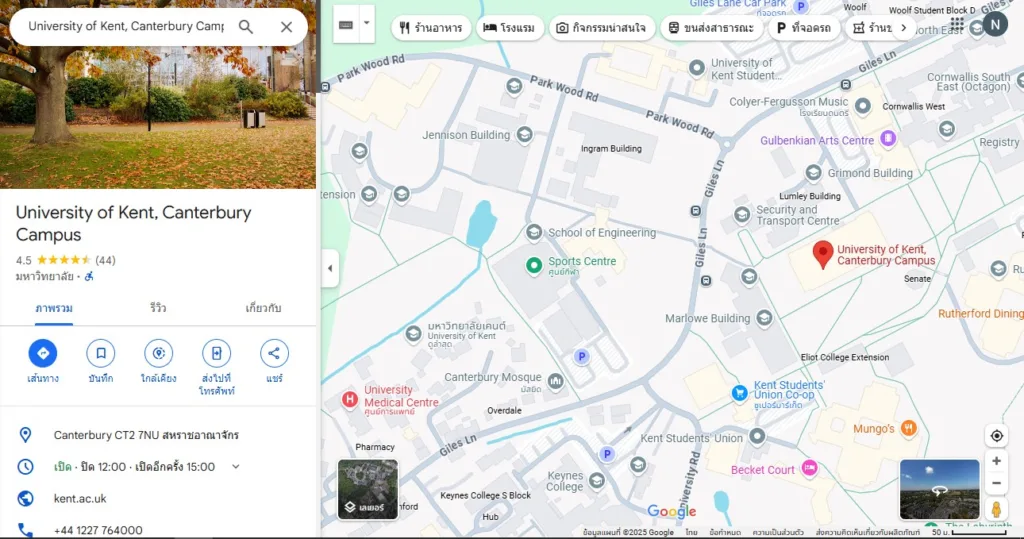Expand the opening hours chevron
The image size is (1024, 539).
pyautogui.click(x=236, y=467)
